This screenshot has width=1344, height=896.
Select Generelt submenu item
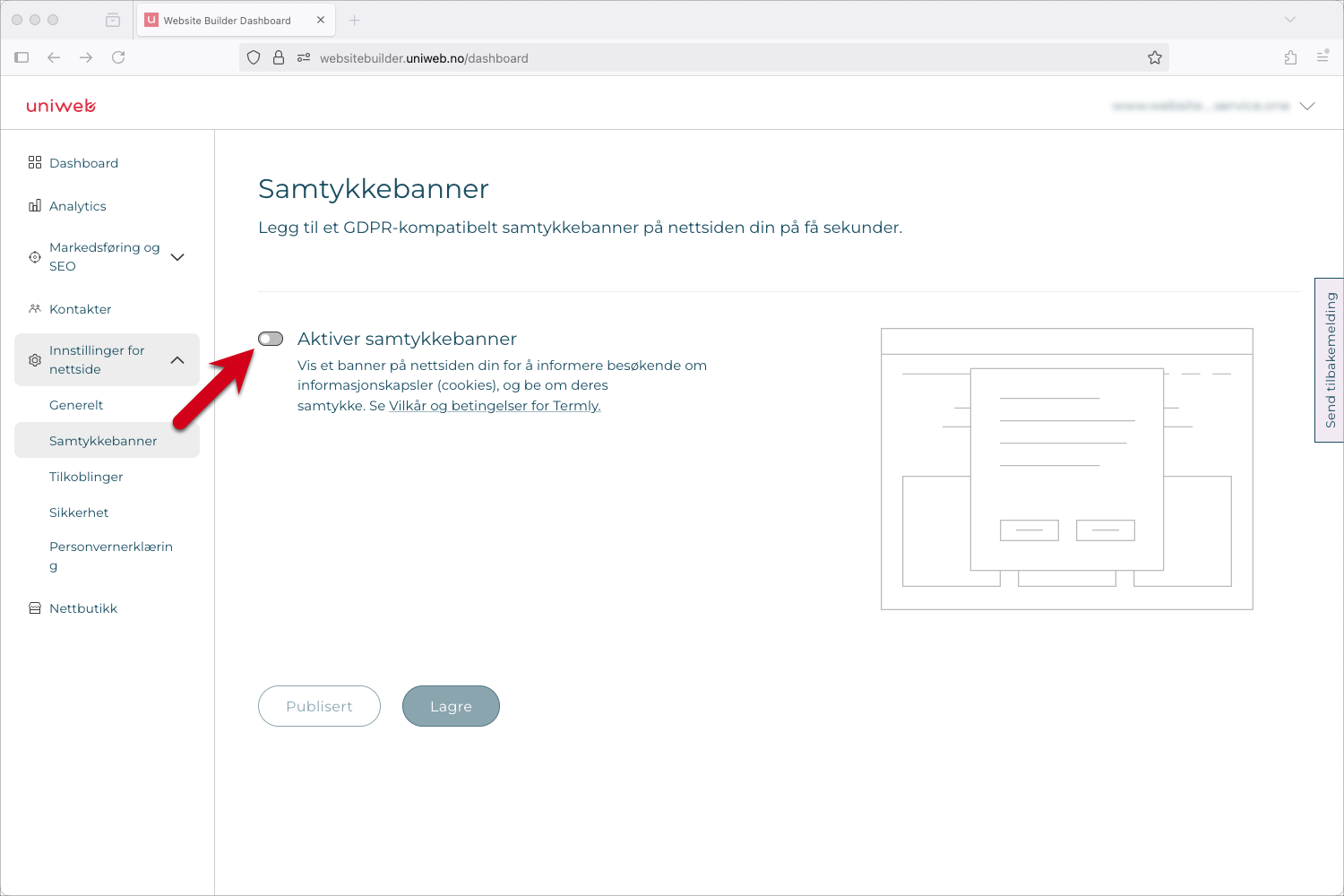coord(76,405)
